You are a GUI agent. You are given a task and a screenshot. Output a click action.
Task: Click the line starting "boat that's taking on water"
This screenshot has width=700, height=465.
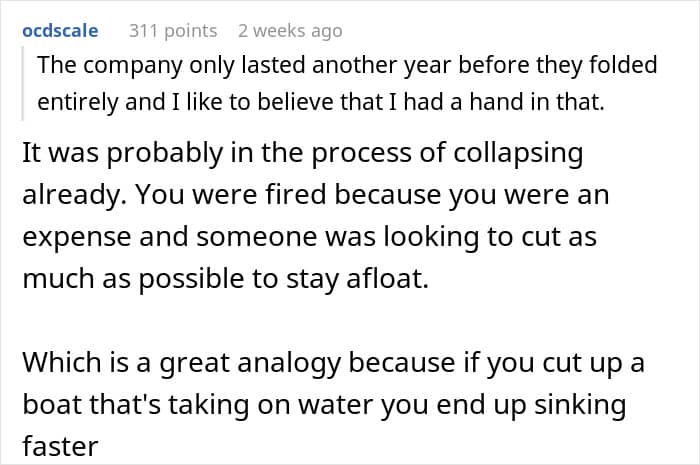point(324,408)
